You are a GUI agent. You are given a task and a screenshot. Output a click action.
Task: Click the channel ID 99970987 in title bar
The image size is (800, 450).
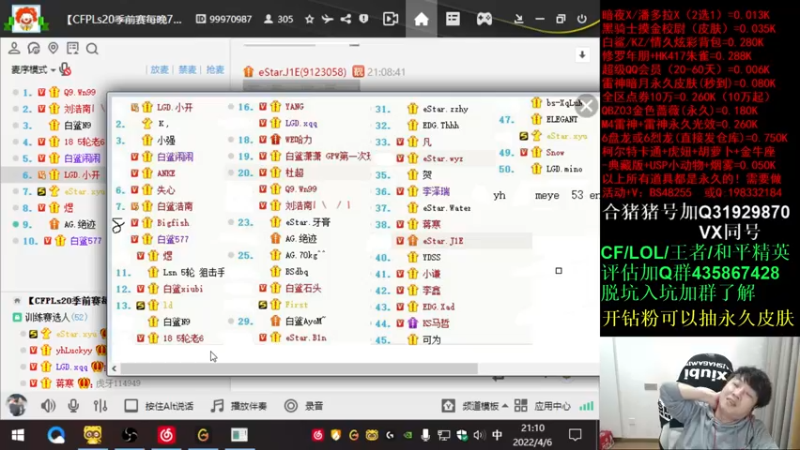tap(230, 19)
